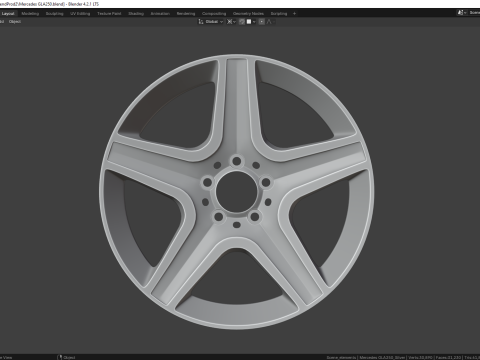The image size is (480, 360).
Task: Click the Object hint icon in status bar
Action: (60, 357)
